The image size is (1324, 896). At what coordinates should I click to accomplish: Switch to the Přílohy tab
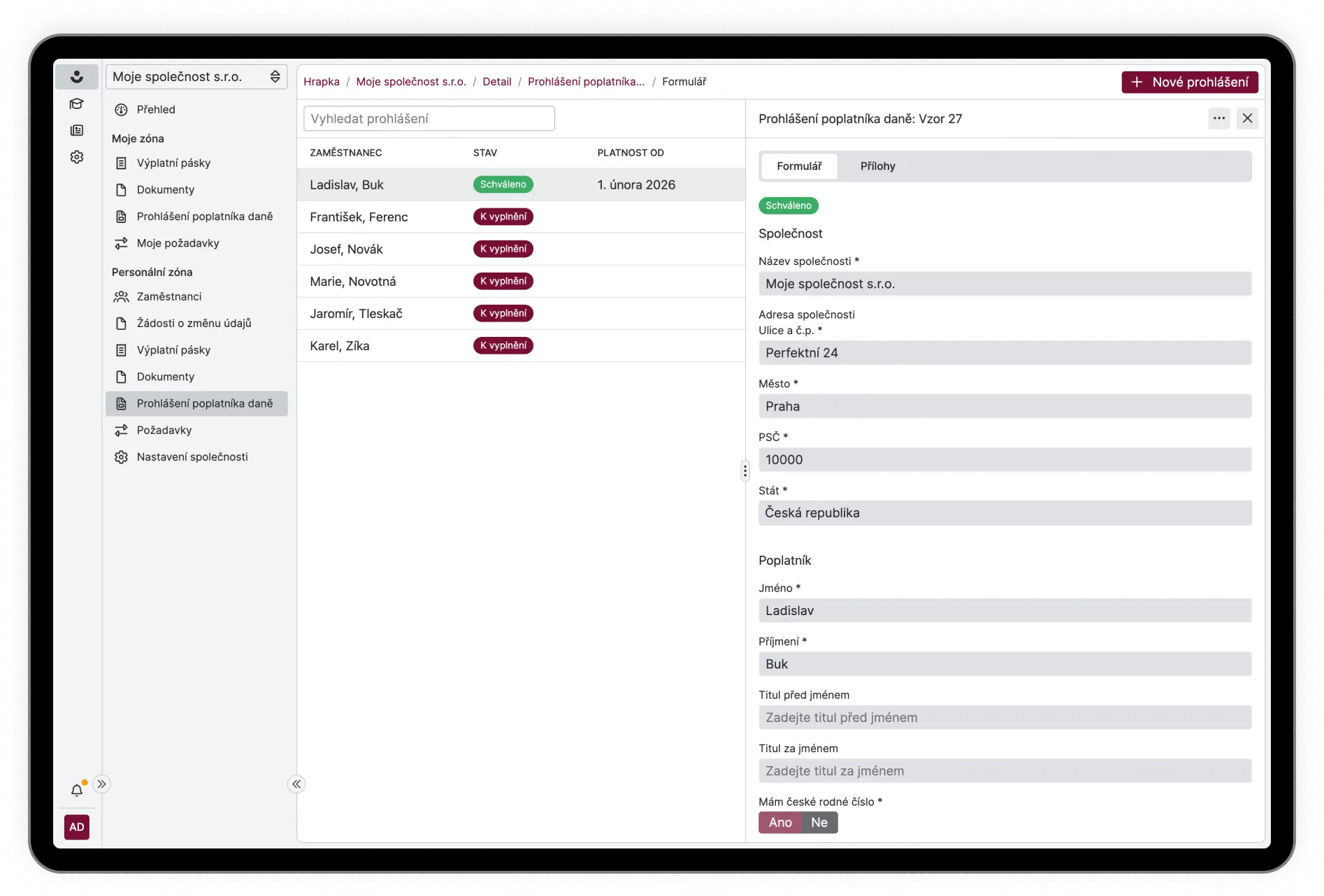[x=877, y=166]
